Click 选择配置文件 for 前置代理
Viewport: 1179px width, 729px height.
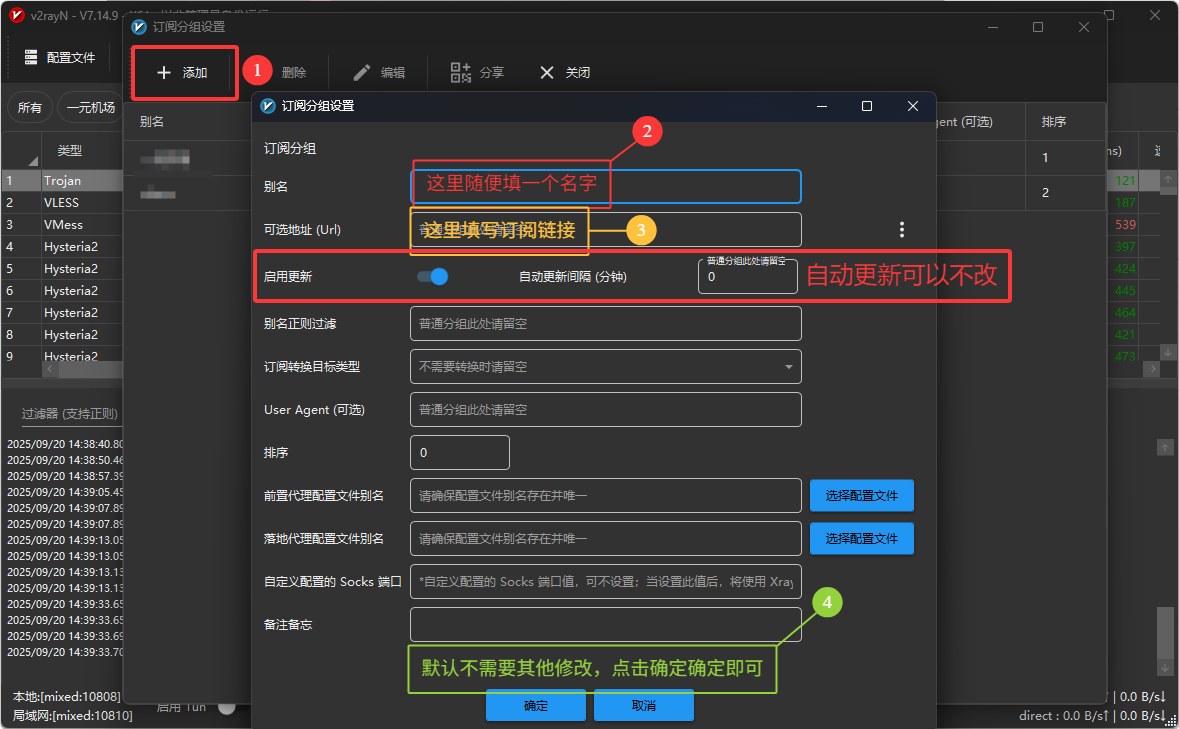(x=861, y=496)
